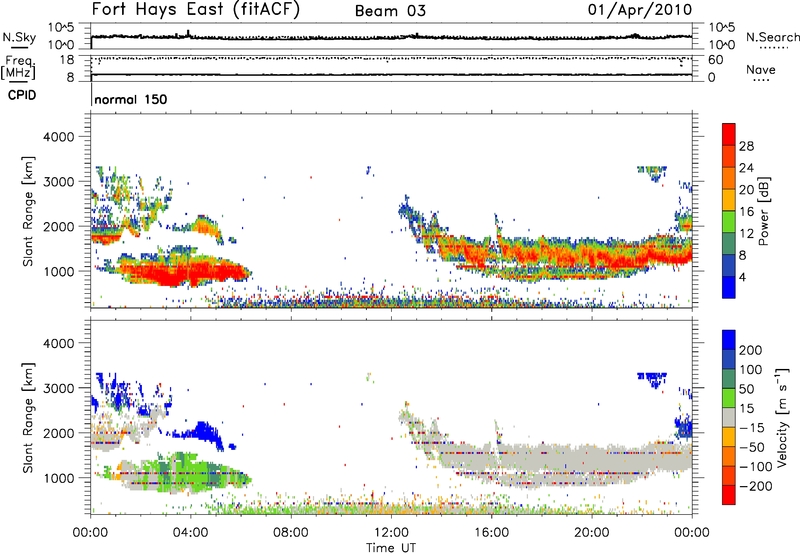Click the '4' power scale value
Screen dimensions: 800x554
coord(743,277)
